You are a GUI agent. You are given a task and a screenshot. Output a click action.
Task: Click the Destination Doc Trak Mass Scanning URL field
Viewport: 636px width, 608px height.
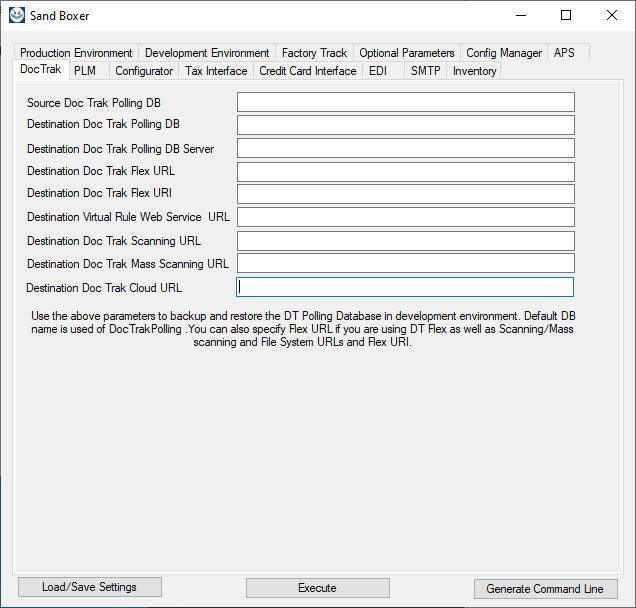[405, 263]
